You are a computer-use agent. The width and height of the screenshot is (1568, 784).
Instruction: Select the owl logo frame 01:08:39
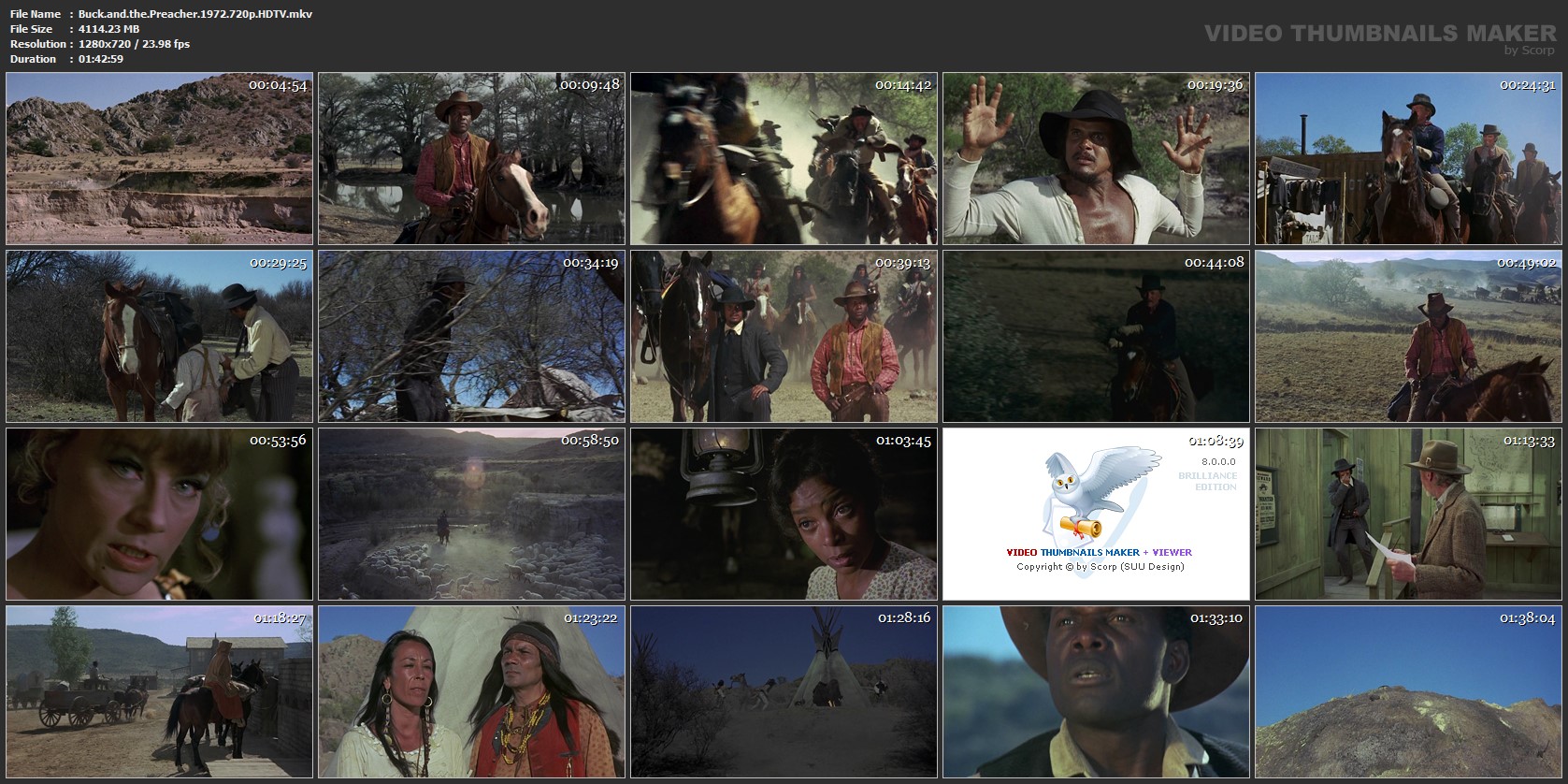(1096, 514)
